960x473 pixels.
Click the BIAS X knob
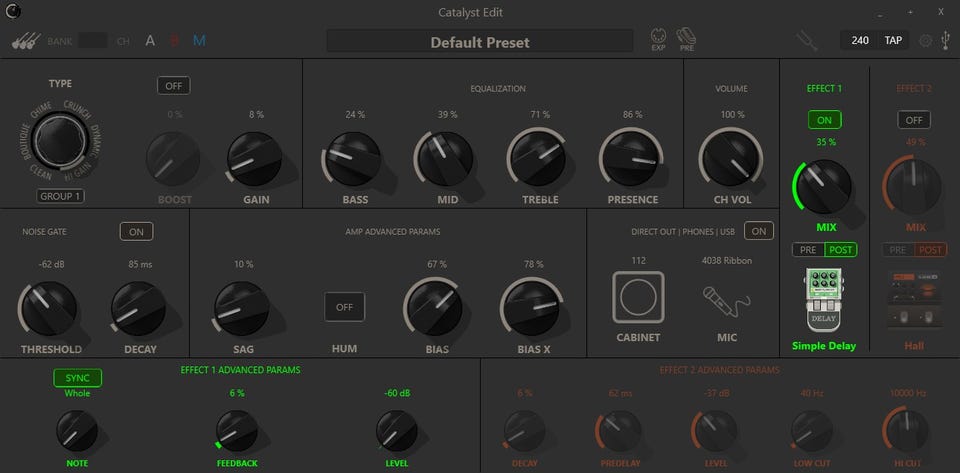531,308
